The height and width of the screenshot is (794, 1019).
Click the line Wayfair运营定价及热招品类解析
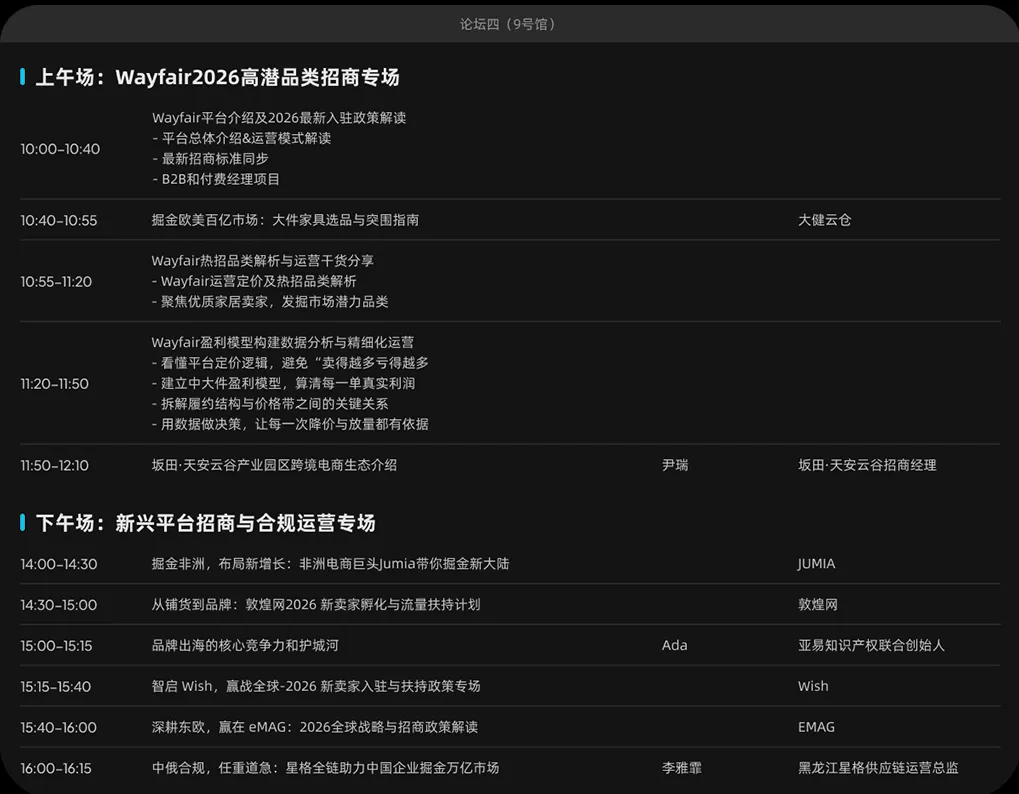253,281
